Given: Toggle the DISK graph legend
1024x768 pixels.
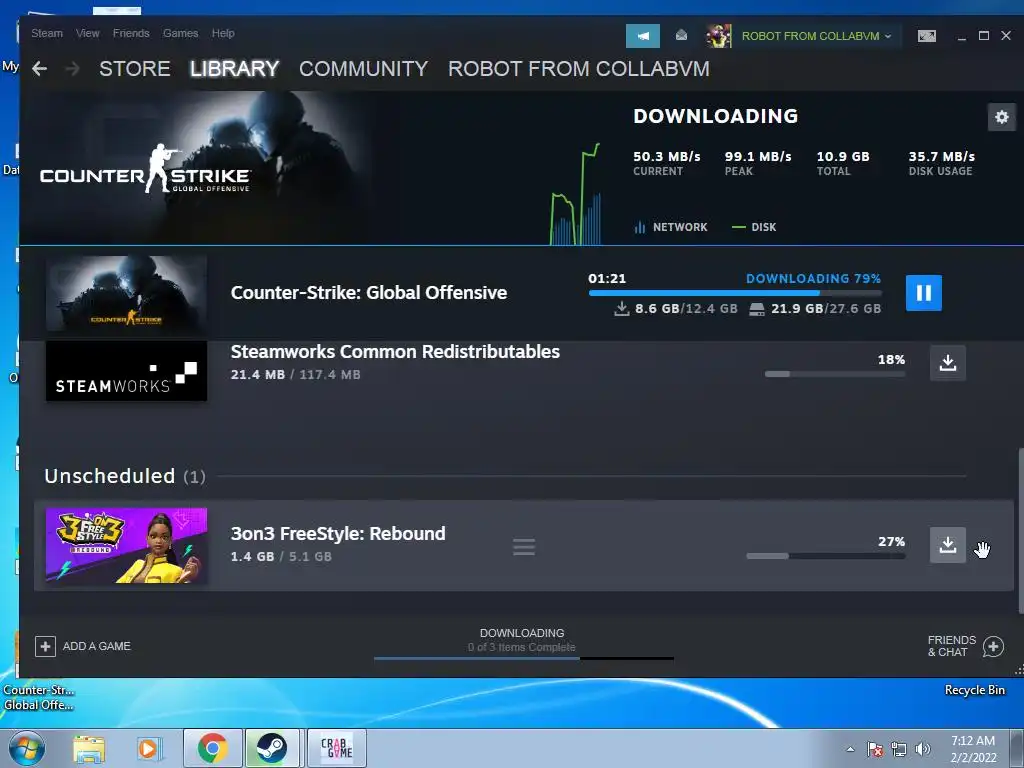Looking at the screenshot, I should pyautogui.click(x=754, y=227).
